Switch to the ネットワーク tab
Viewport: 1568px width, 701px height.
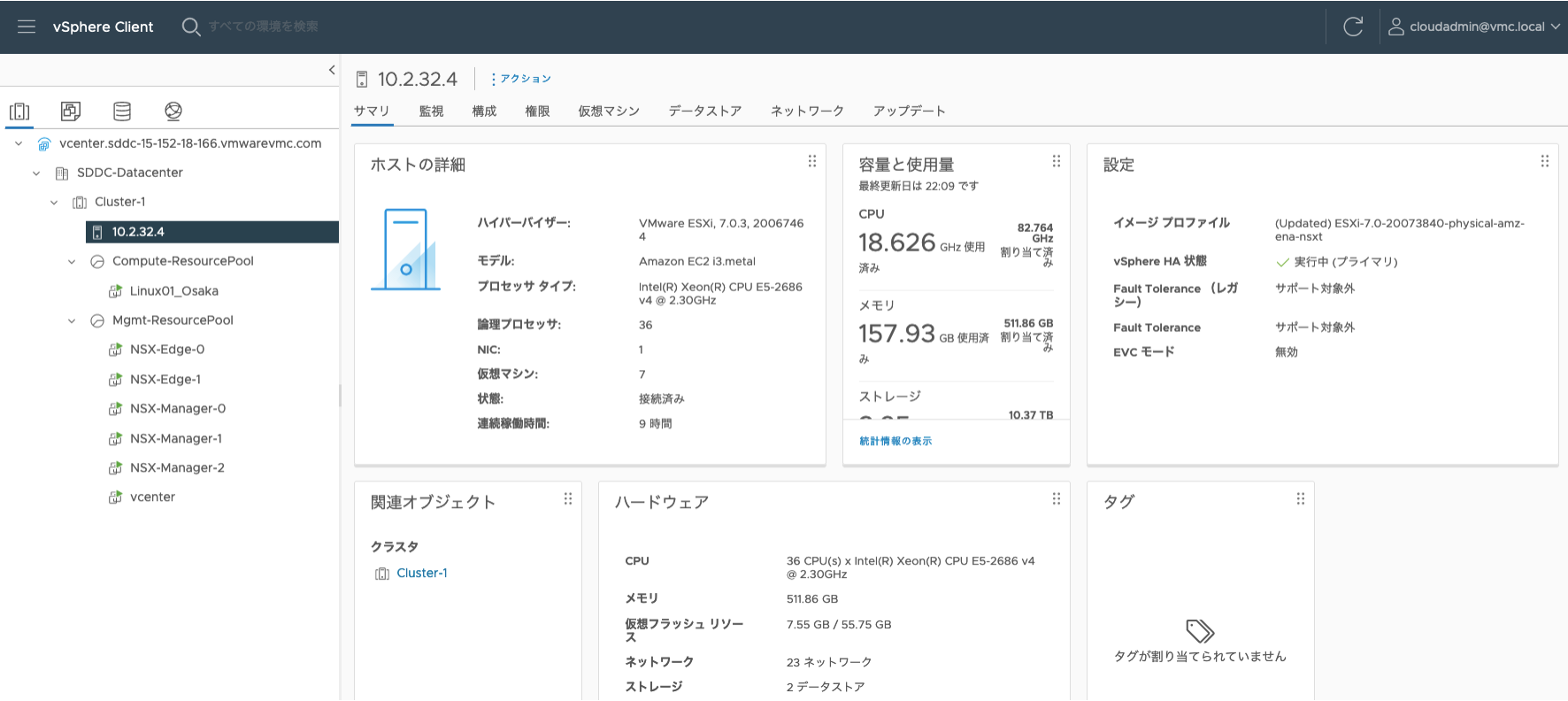(x=807, y=111)
